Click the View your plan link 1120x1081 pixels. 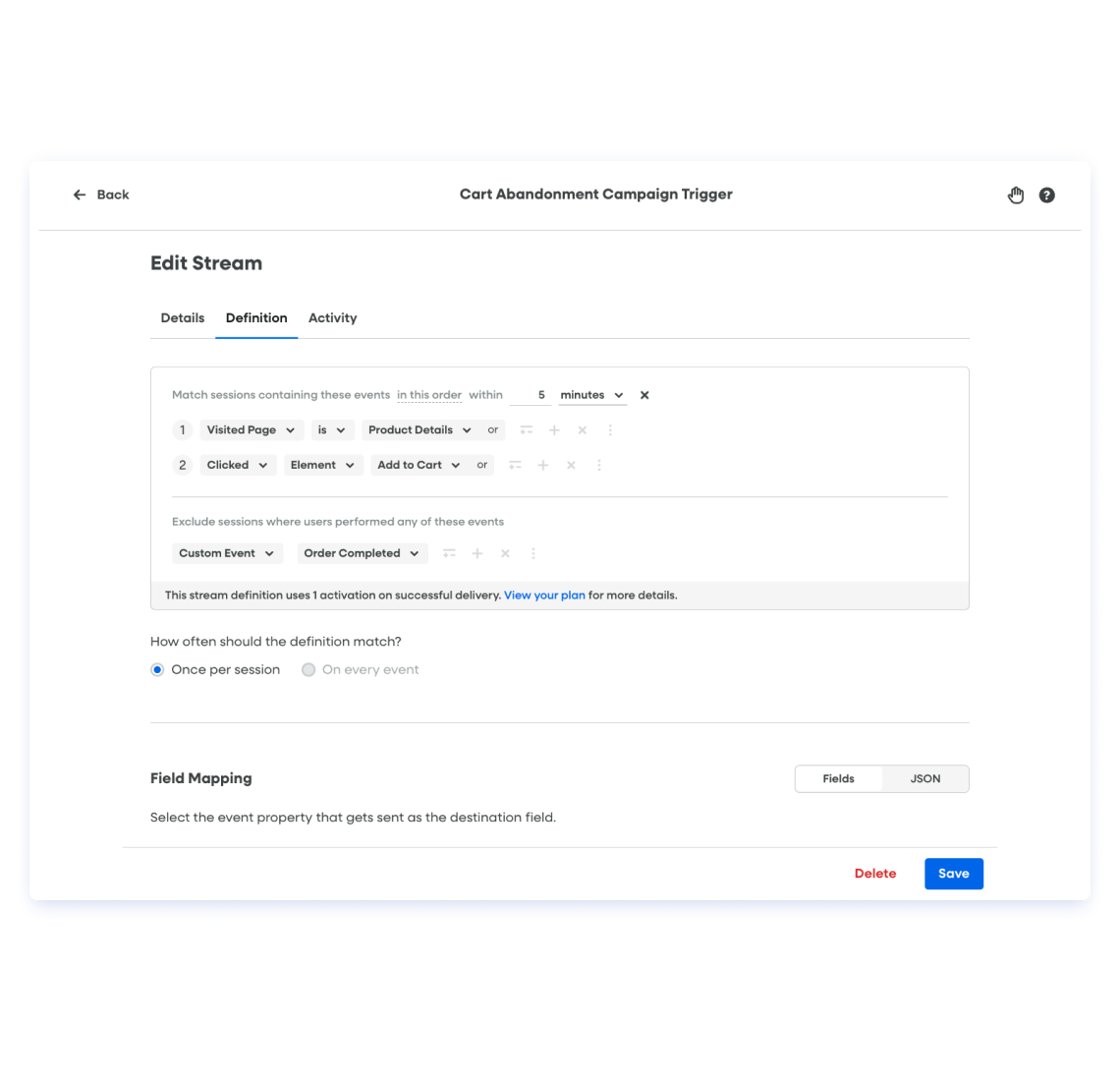544,595
